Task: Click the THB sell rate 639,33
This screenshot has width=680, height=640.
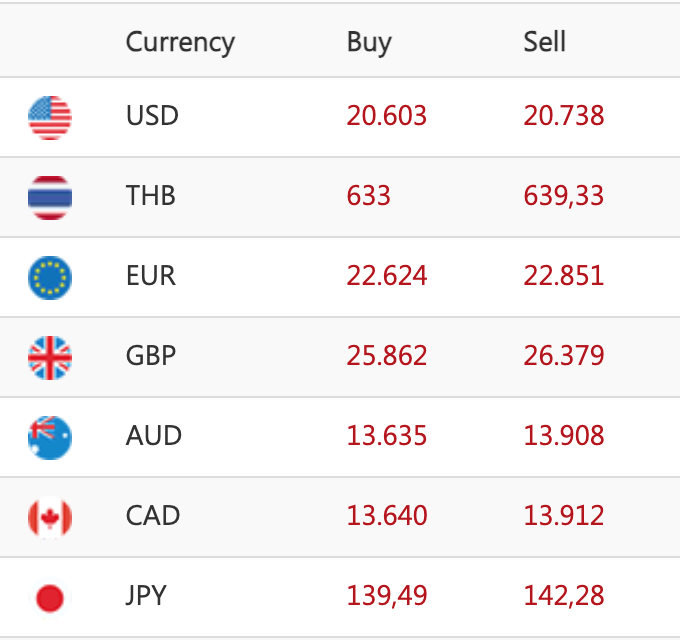Action: pyautogui.click(x=564, y=196)
